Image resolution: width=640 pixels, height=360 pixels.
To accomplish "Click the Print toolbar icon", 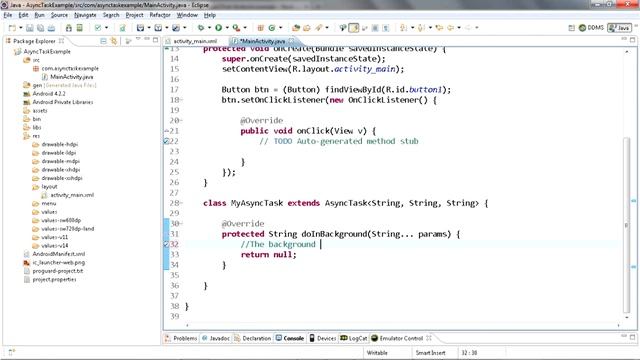I will (51, 28).
